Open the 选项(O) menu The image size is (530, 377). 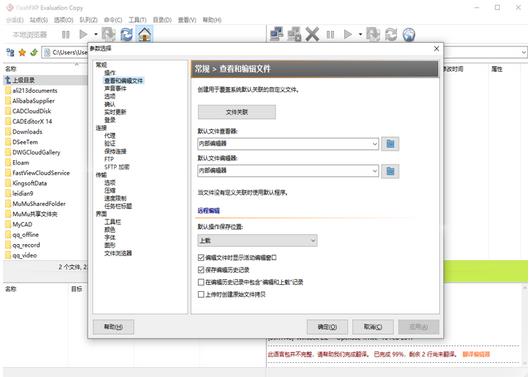64,20
